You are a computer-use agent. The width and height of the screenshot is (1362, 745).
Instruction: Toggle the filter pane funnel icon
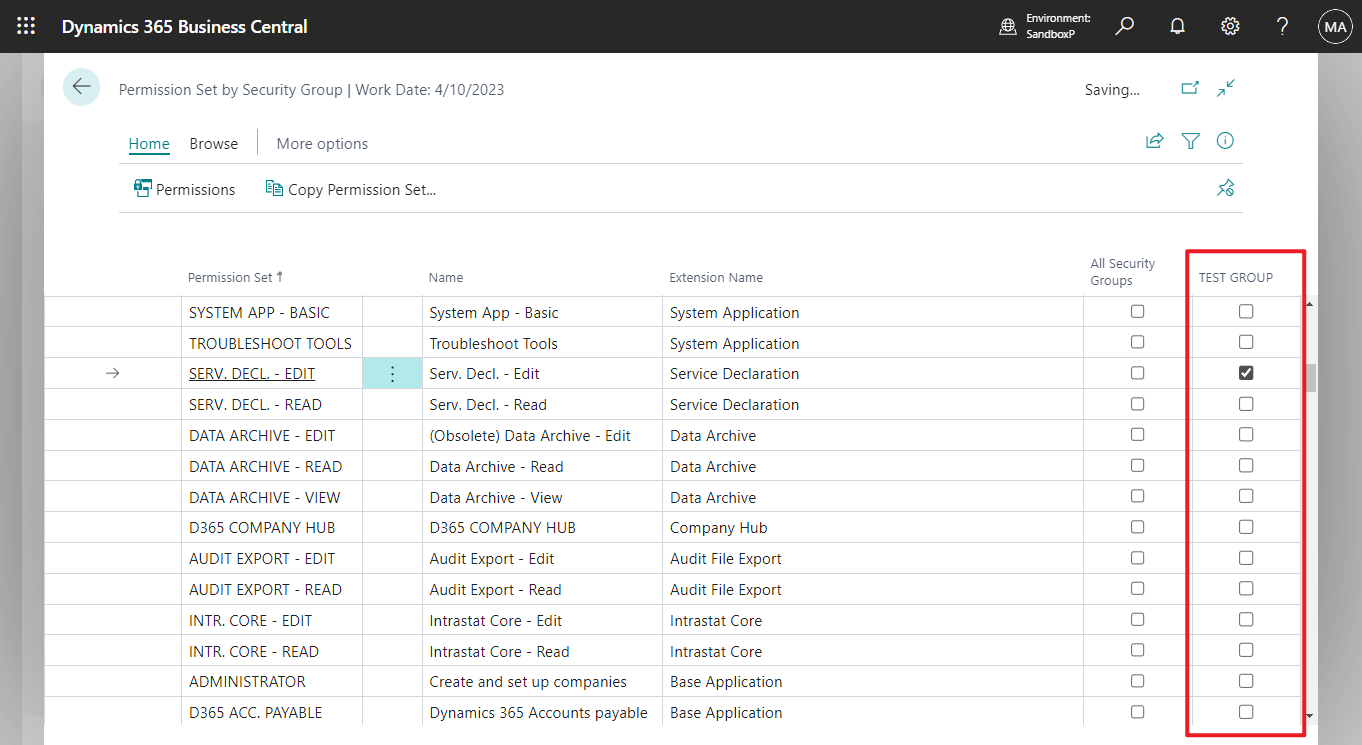(x=1190, y=141)
